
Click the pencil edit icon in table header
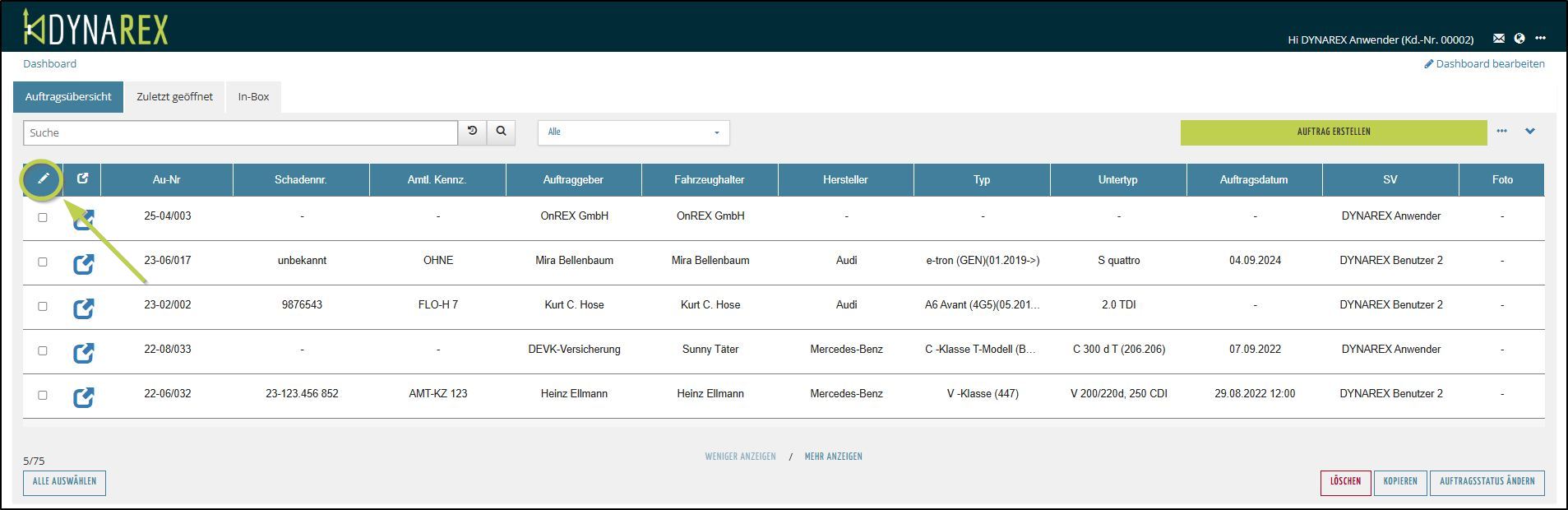coord(44,178)
